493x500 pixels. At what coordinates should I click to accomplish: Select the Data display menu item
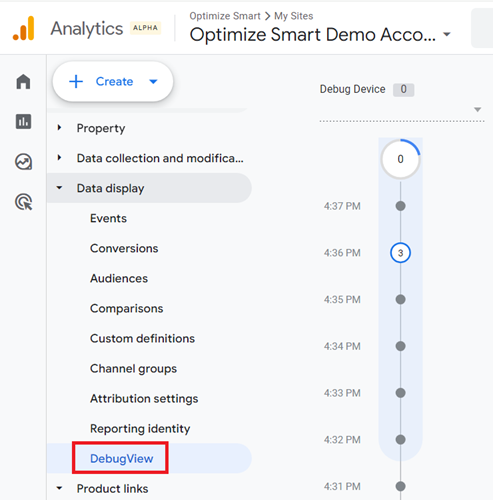coord(149,188)
